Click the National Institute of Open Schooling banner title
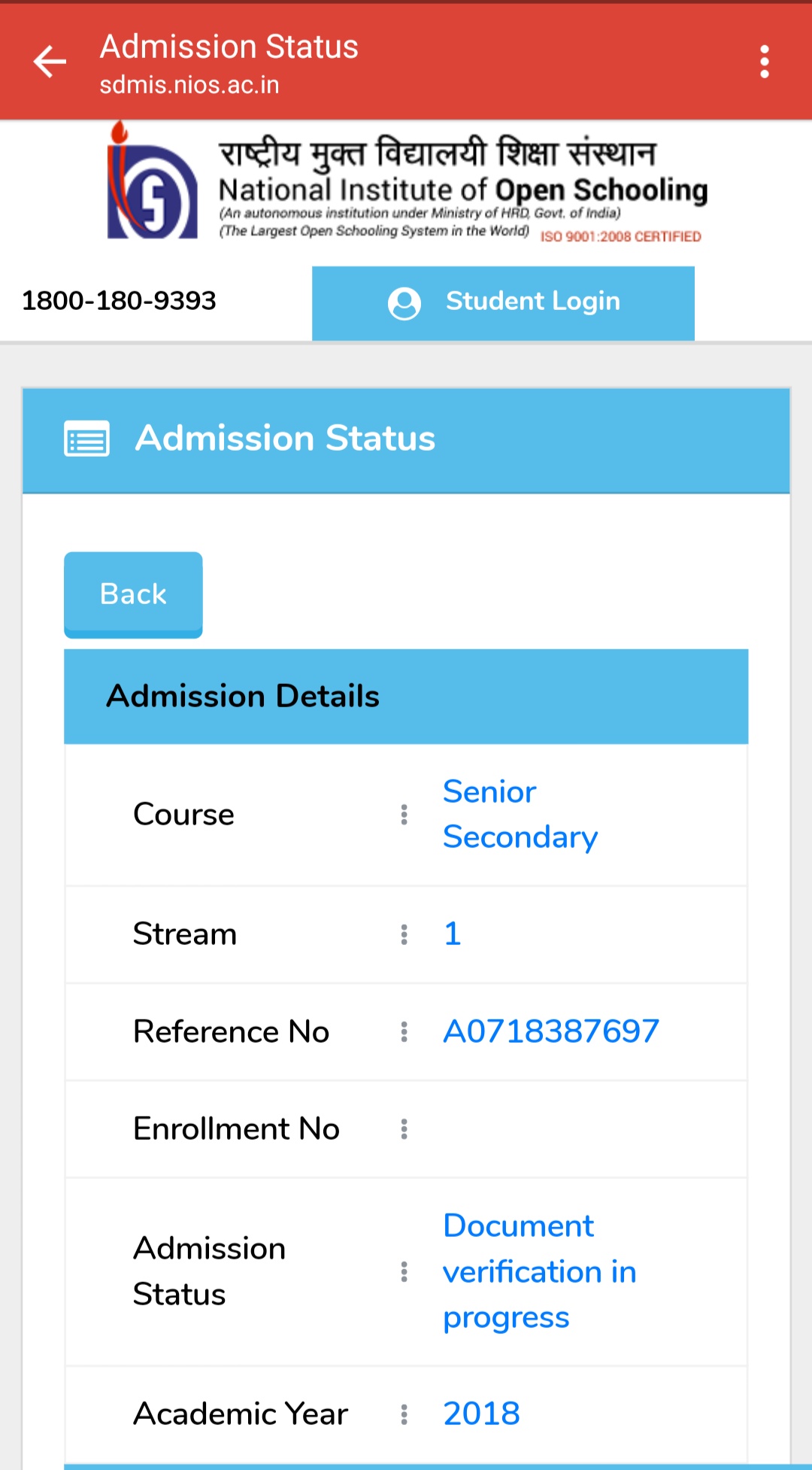Image resolution: width=812 pixels, height=1470 pixels. tap(463, 190)
